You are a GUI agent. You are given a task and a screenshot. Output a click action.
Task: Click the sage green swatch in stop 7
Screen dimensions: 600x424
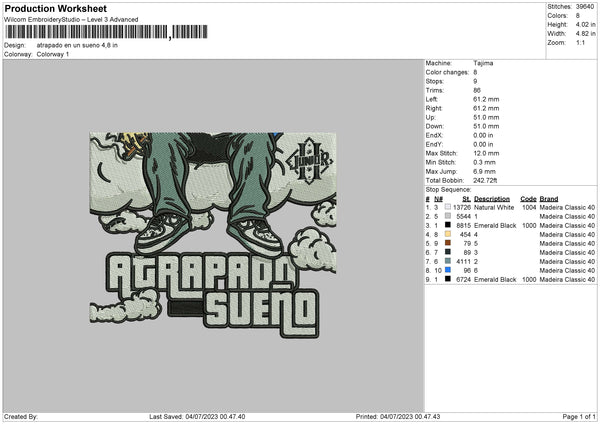tap(448, 261)
